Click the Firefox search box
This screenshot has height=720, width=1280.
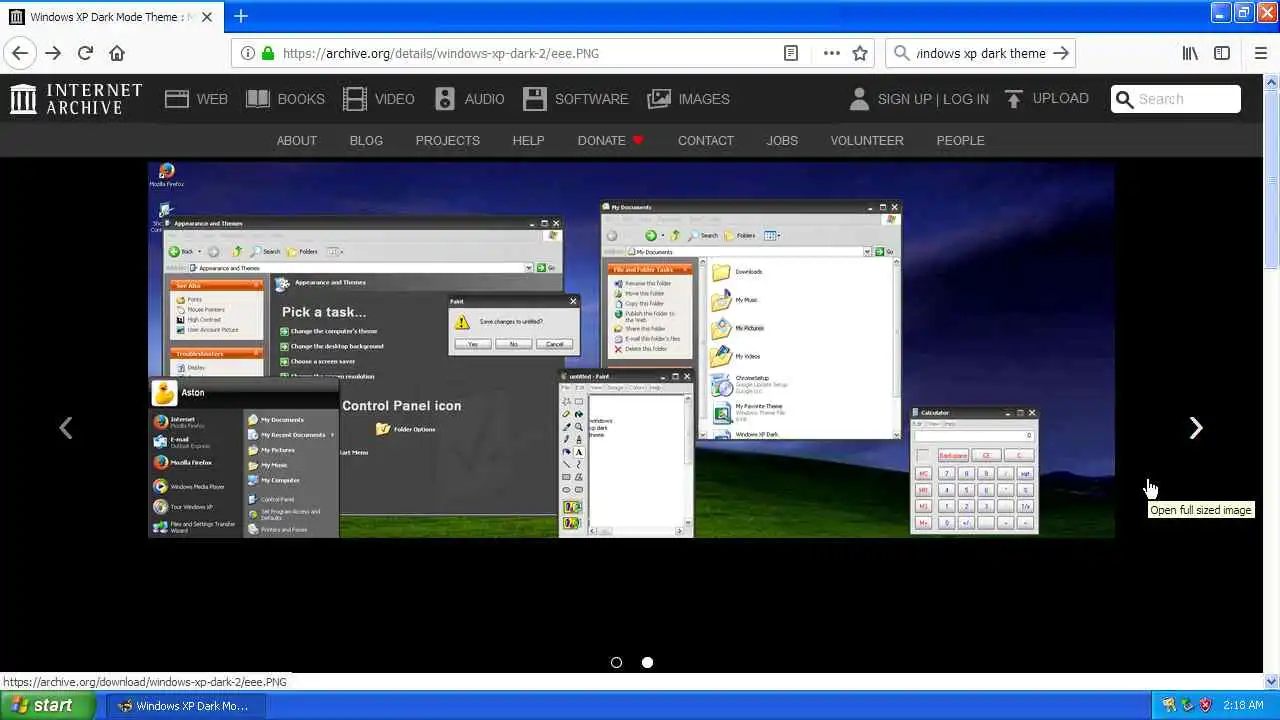pos(980,53)
